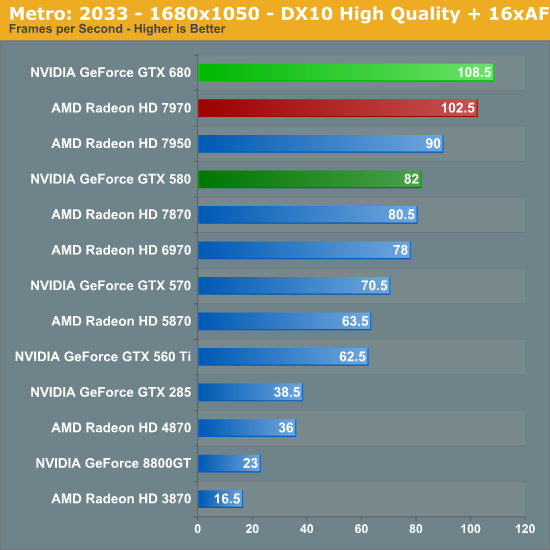Select the label 'AMD Radeon HD 5870'
The height and width of the screenshot is (550, 550).
click(121, 321)
